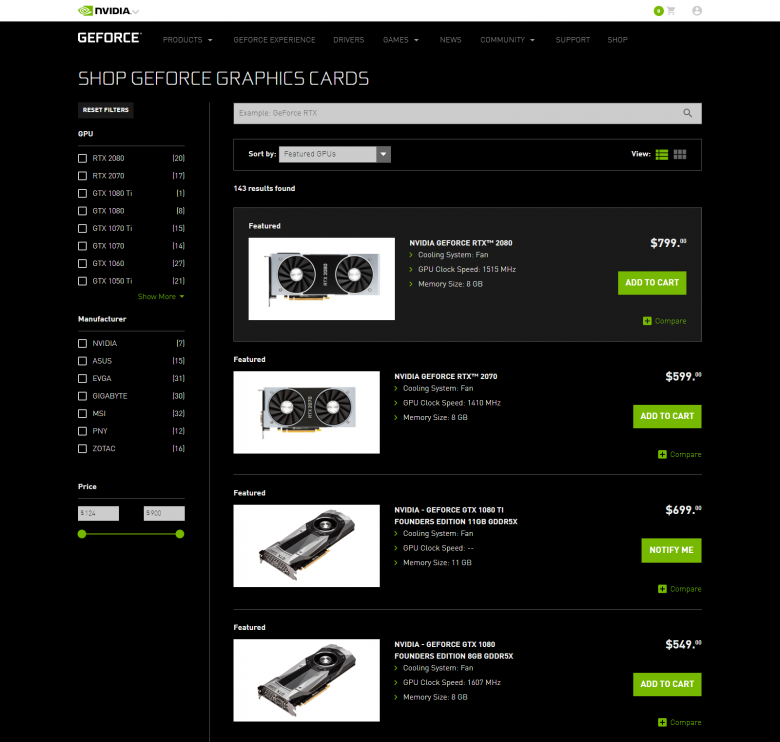Switch to grid view icon
The height and width of the screenshot is (742, 780).
pos(680,154)
